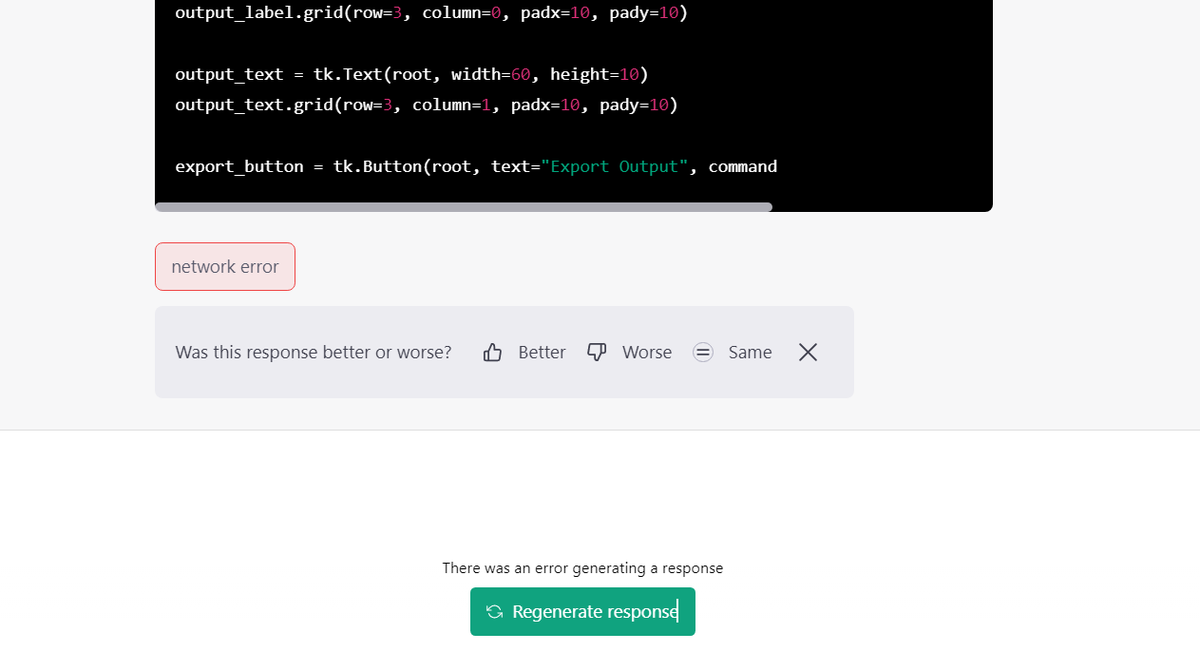
Task: Click "There was an error generating a response" text
Action: point(582,568)
